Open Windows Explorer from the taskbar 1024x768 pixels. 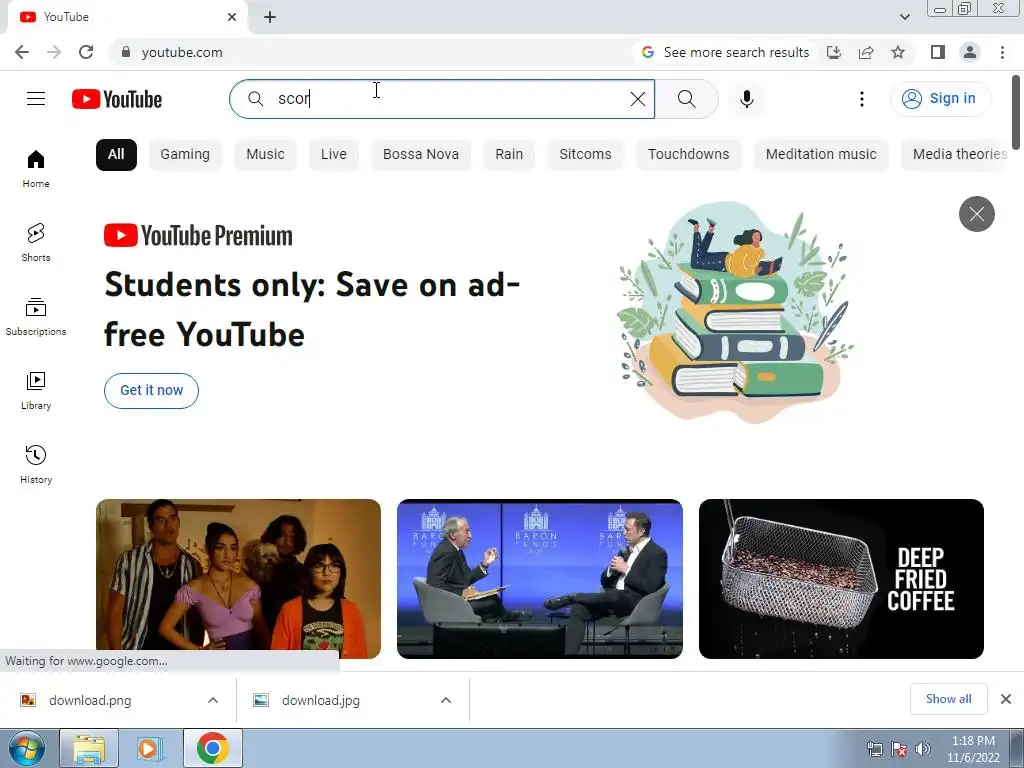point(89,748)
